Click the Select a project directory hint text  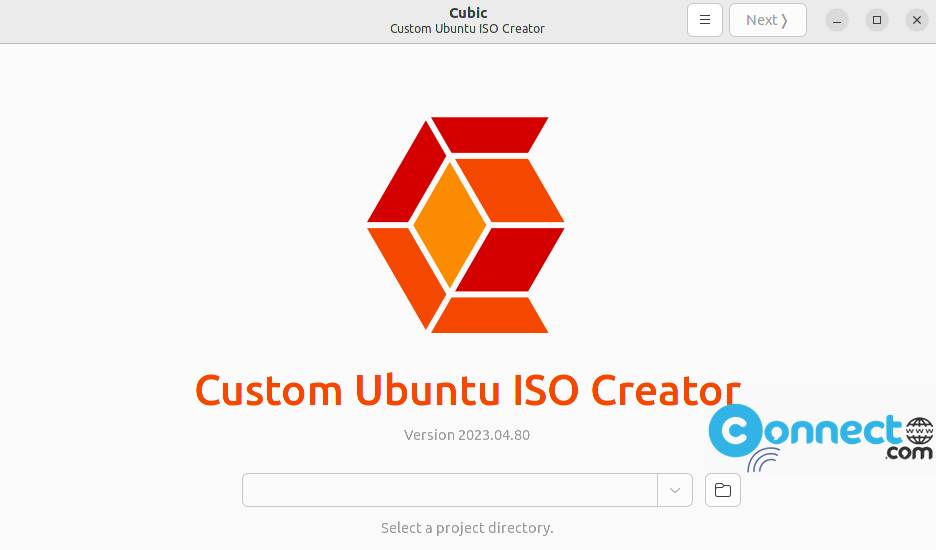tap(467, 528)
